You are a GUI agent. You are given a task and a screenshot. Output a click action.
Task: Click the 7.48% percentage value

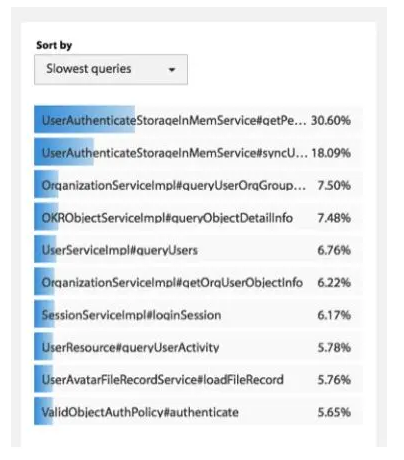(x=334, y=217)
